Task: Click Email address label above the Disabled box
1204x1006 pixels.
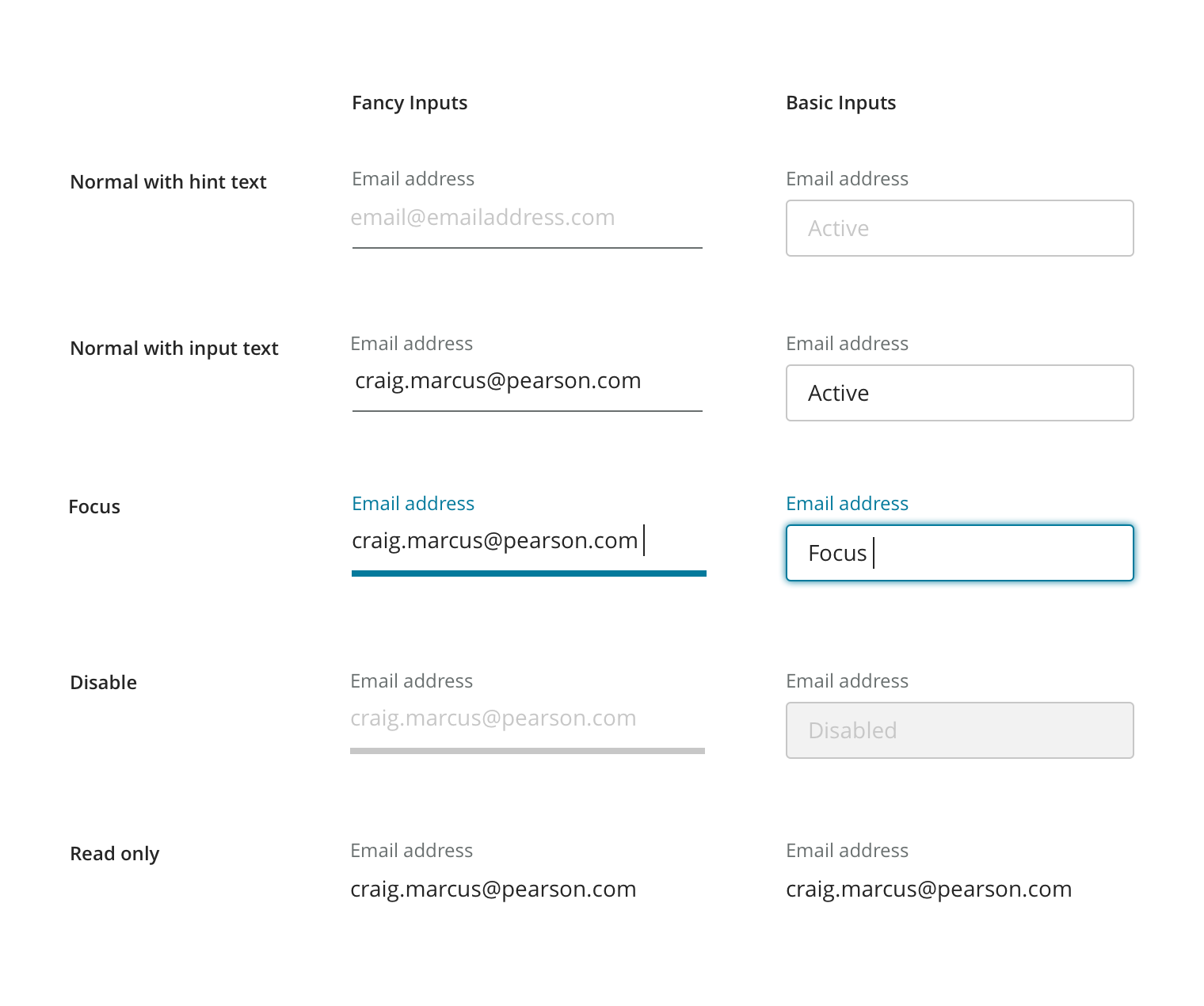Action: pos(847,681)
